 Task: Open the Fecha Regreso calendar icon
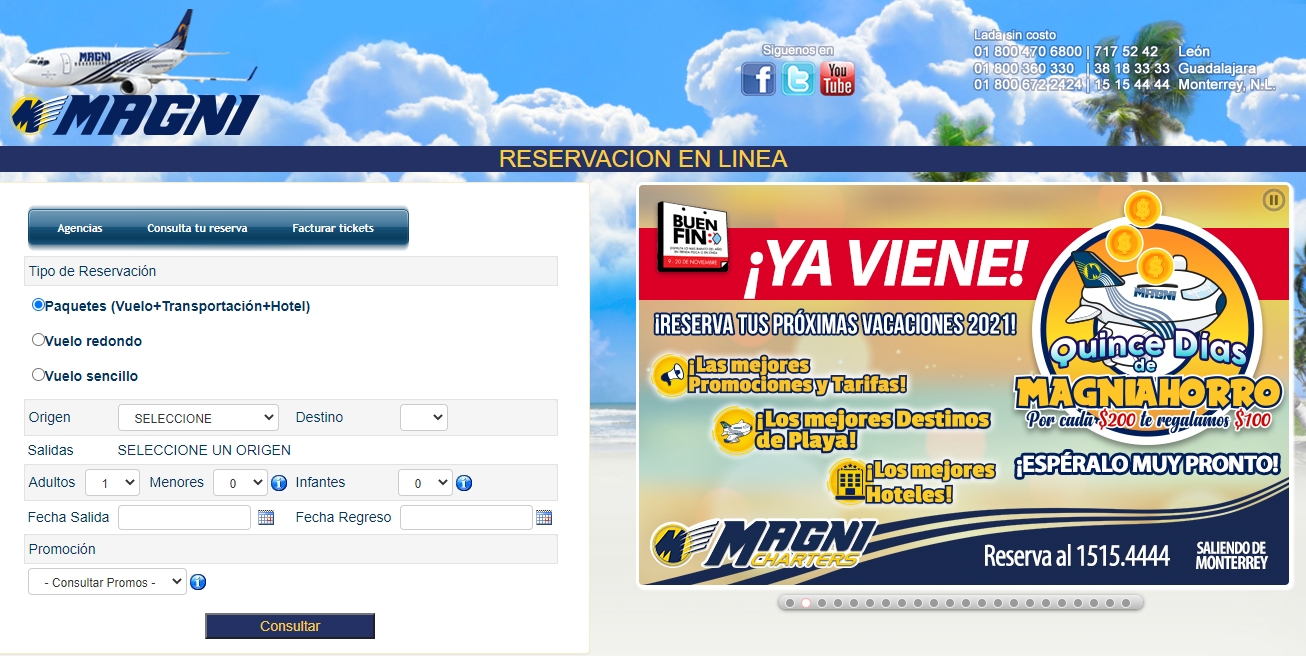coord(544,517)
